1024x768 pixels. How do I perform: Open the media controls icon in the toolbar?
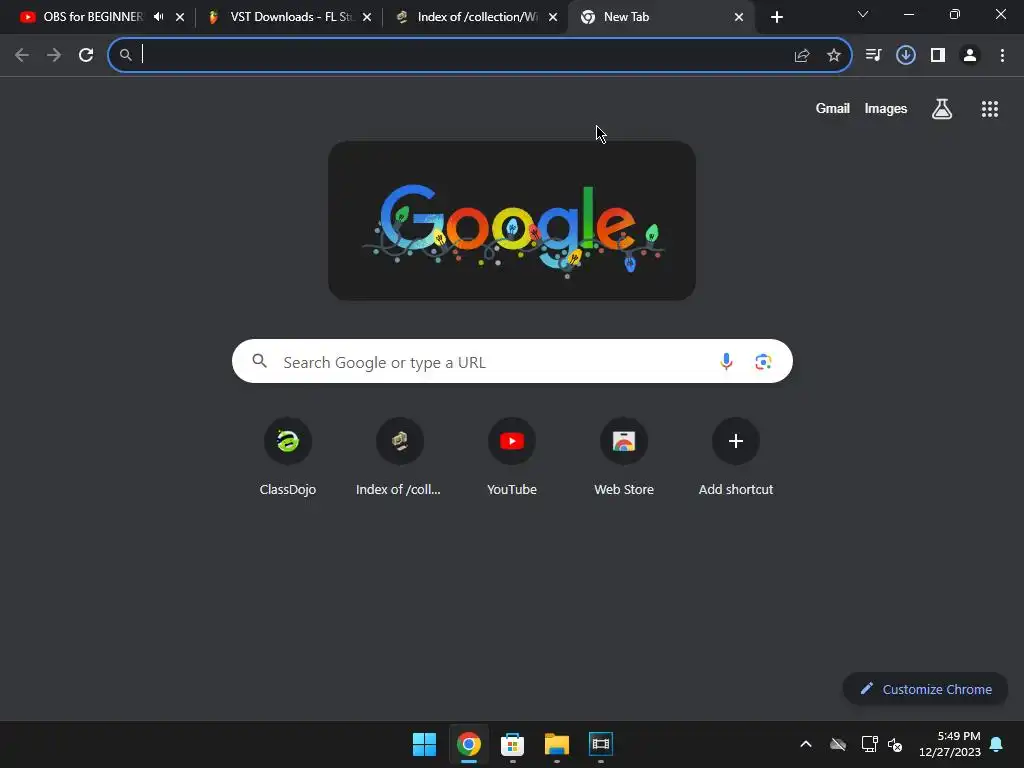873,55
